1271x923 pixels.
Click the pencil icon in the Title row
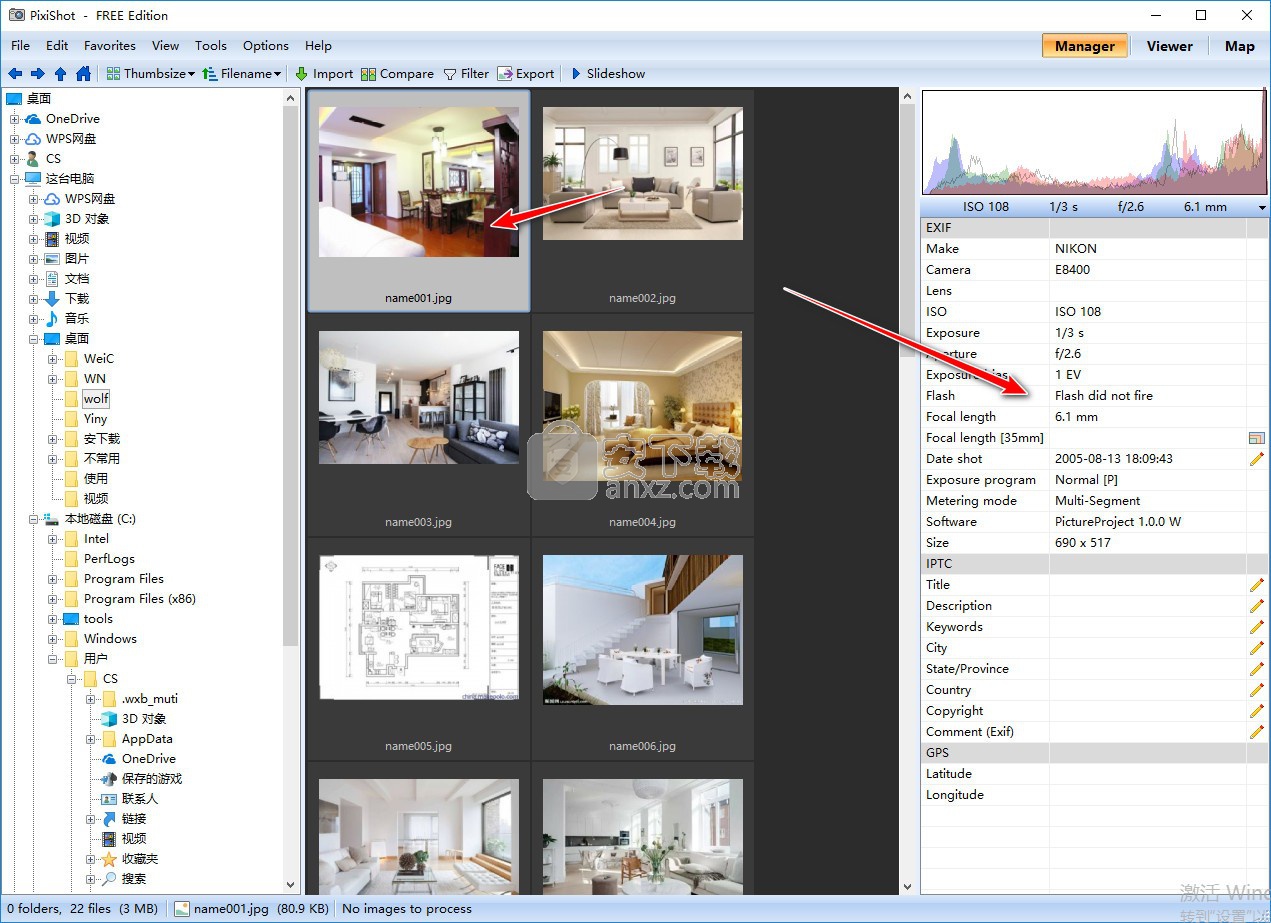click(x=1257, y=585)
